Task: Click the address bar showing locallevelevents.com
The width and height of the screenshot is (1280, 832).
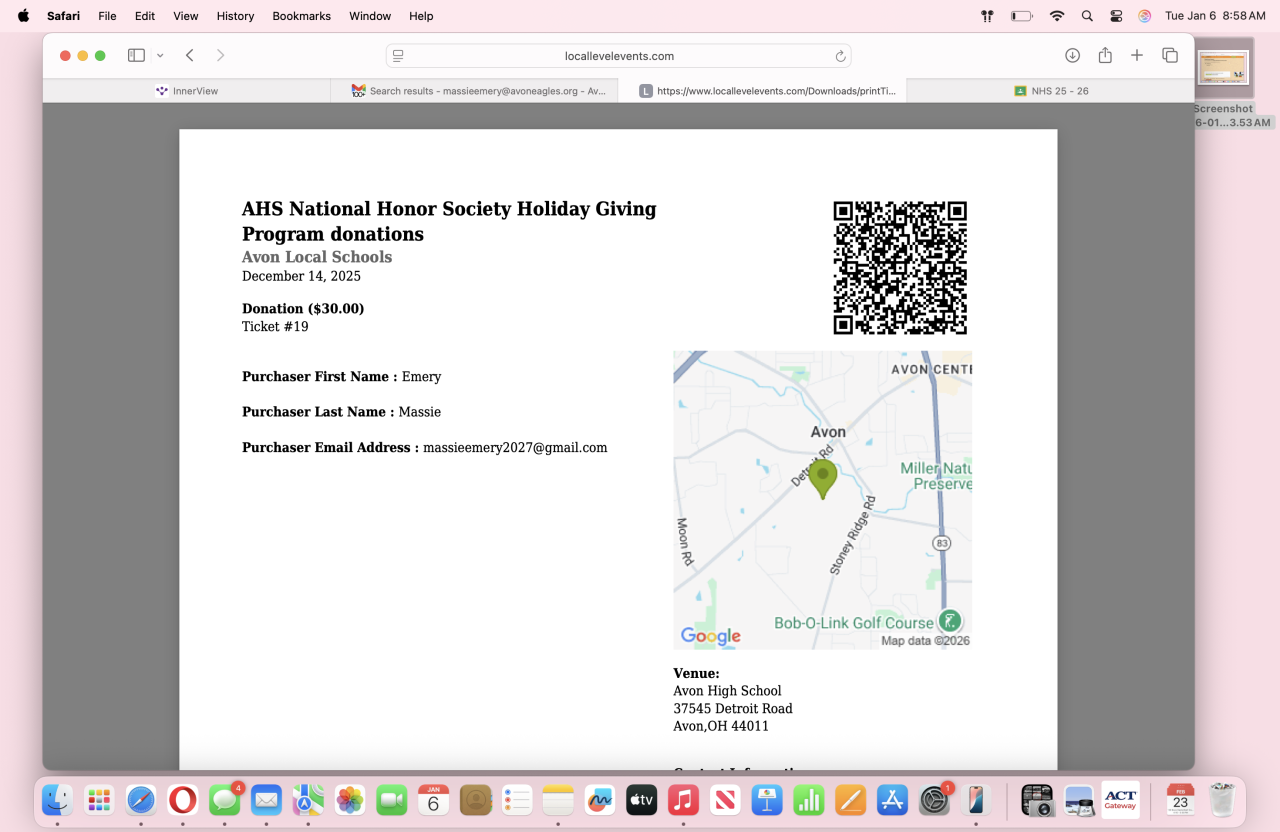Action: coord(619,56)
